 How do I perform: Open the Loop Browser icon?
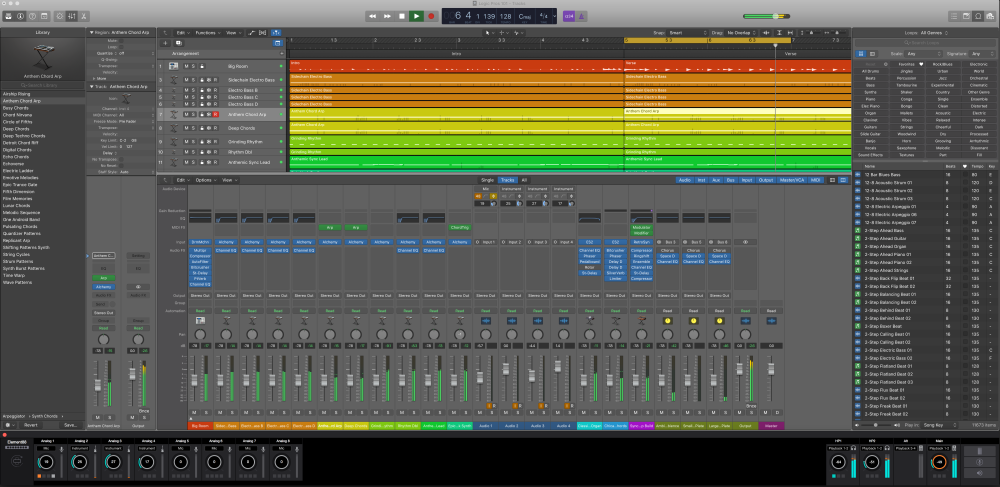[978, 16]
